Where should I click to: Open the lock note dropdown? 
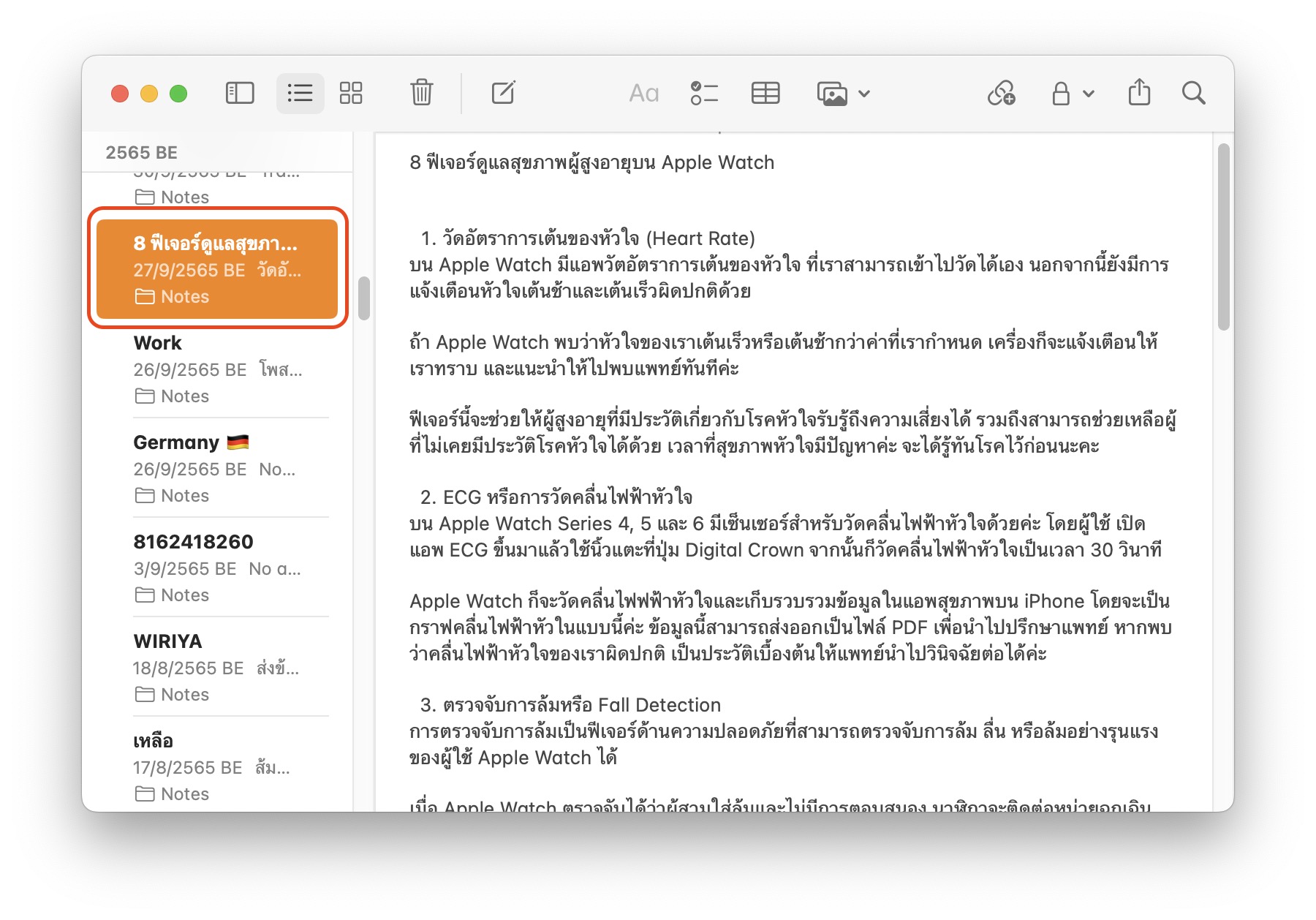pyautogui.click(x=1072, y=94)
